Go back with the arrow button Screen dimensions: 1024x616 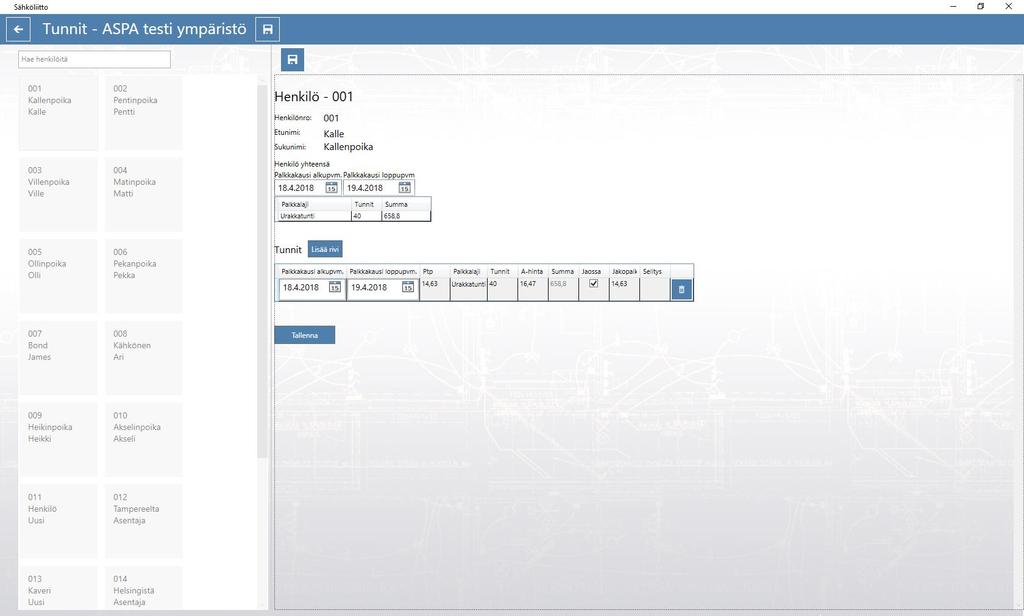18,29
